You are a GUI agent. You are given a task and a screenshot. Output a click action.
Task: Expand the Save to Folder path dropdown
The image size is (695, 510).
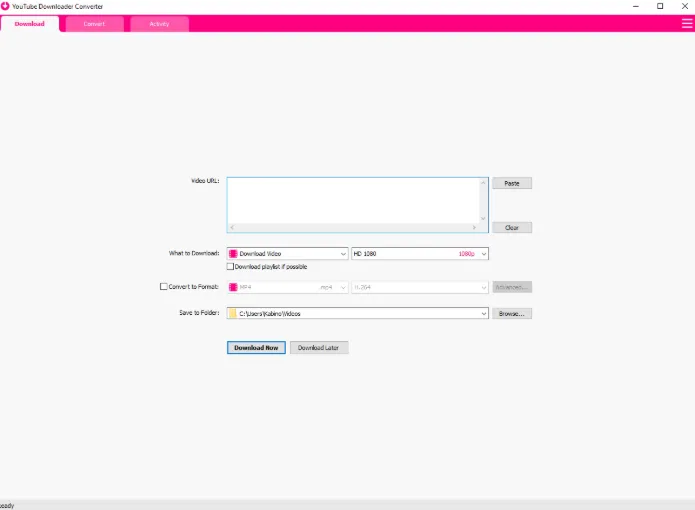pyautogui.click(x=484, y=313)
